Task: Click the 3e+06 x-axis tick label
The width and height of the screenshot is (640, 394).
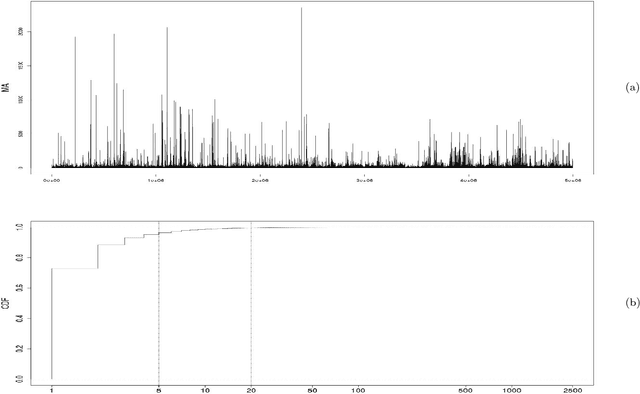Action: pos(364,180)
